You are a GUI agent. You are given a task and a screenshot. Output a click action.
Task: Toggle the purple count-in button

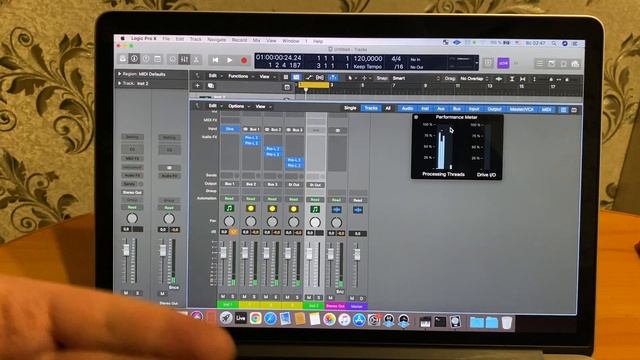point(503,63)
